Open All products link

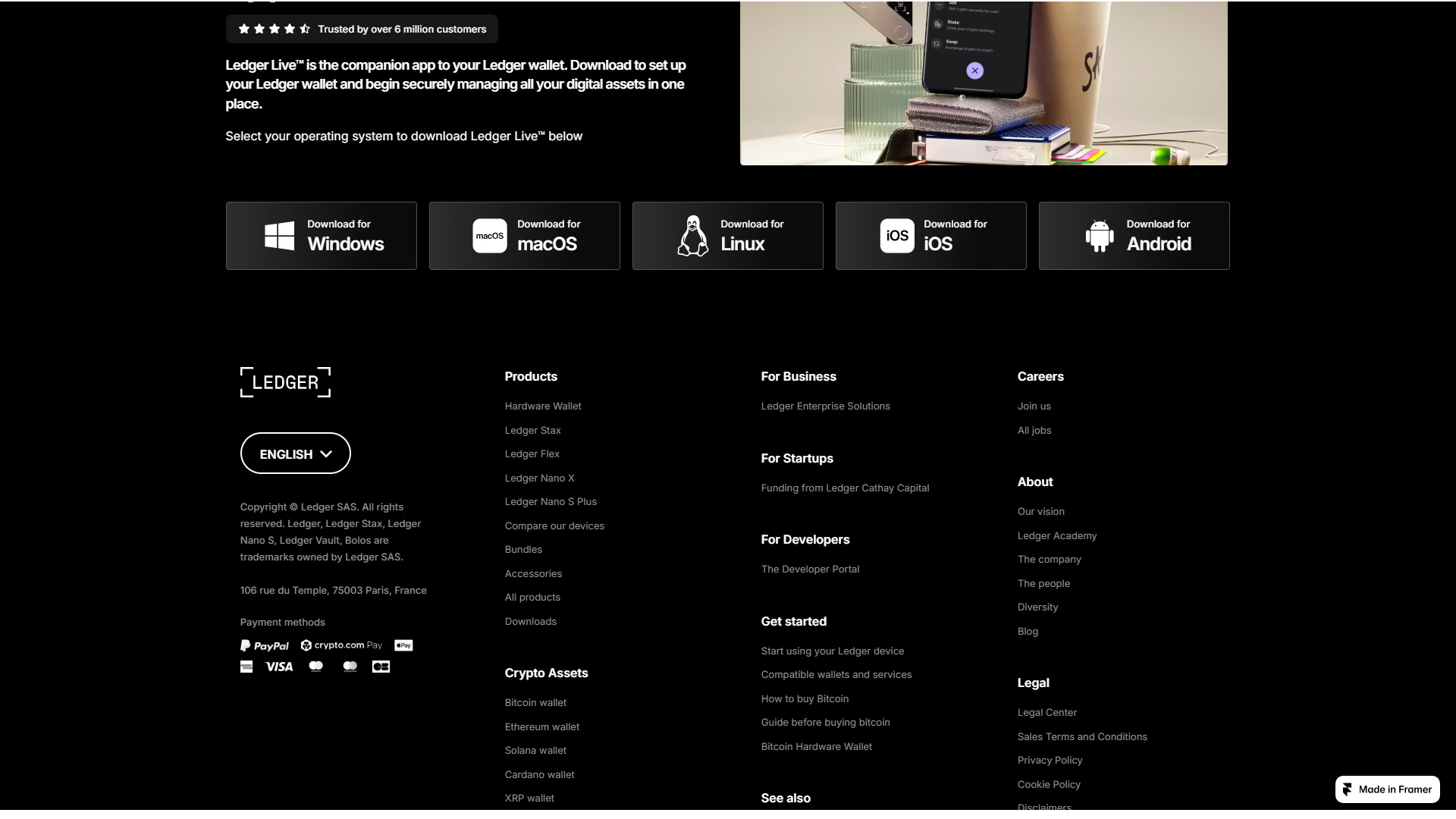pyautogui.click(x=532, y=598)
